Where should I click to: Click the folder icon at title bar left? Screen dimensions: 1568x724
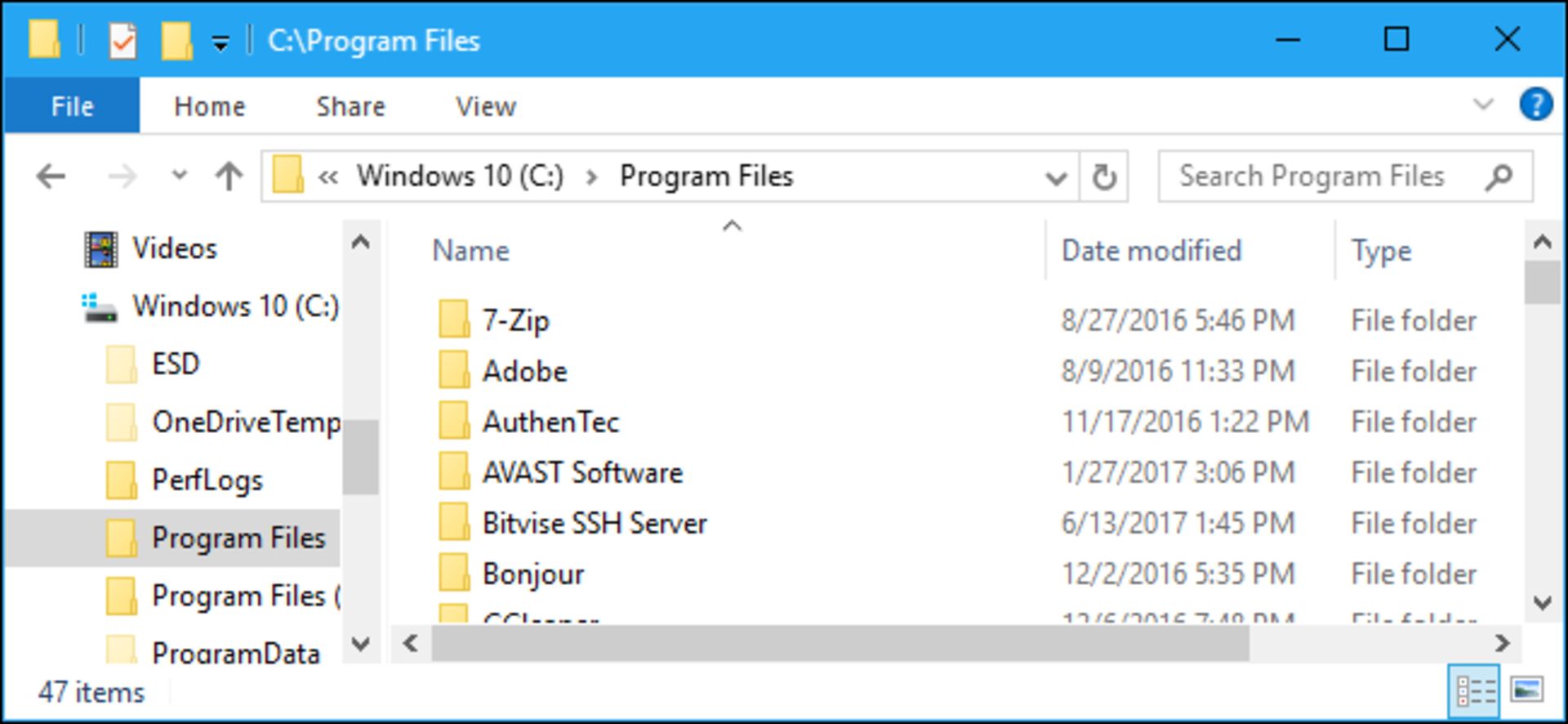tap(44, 40)
